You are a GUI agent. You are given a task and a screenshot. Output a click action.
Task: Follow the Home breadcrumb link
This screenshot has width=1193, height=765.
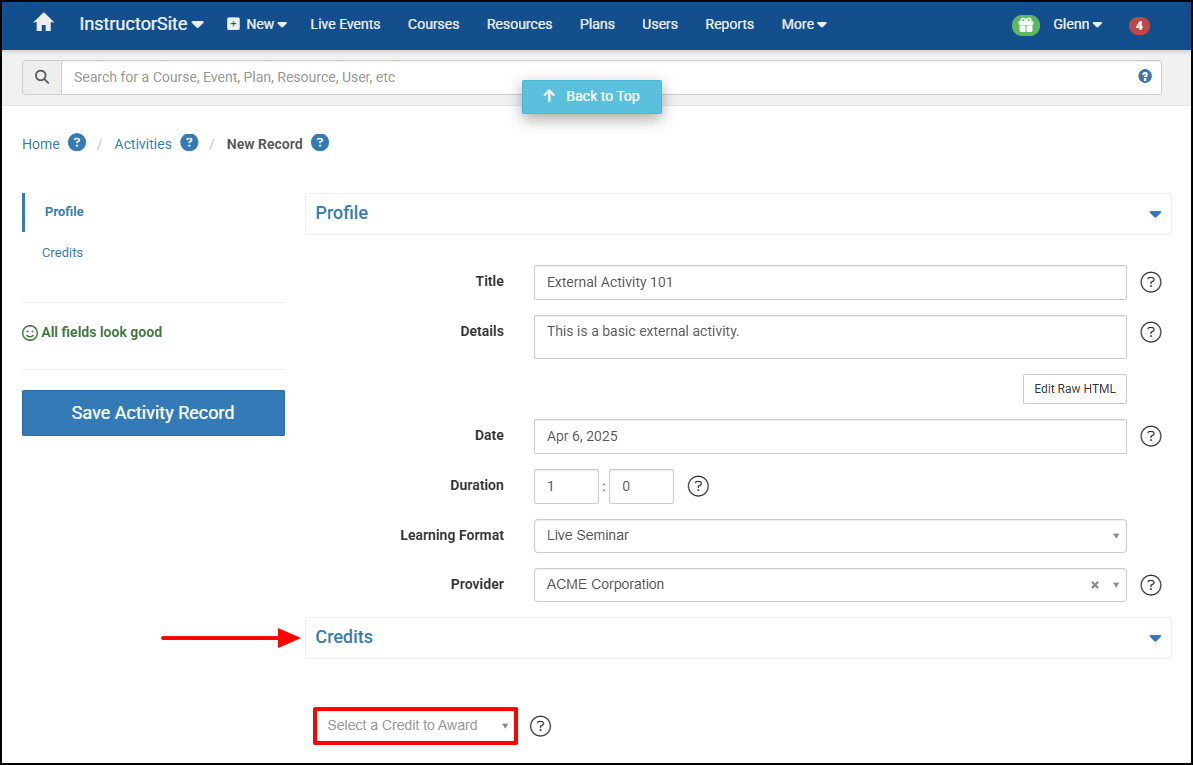(x=41, y=144)
